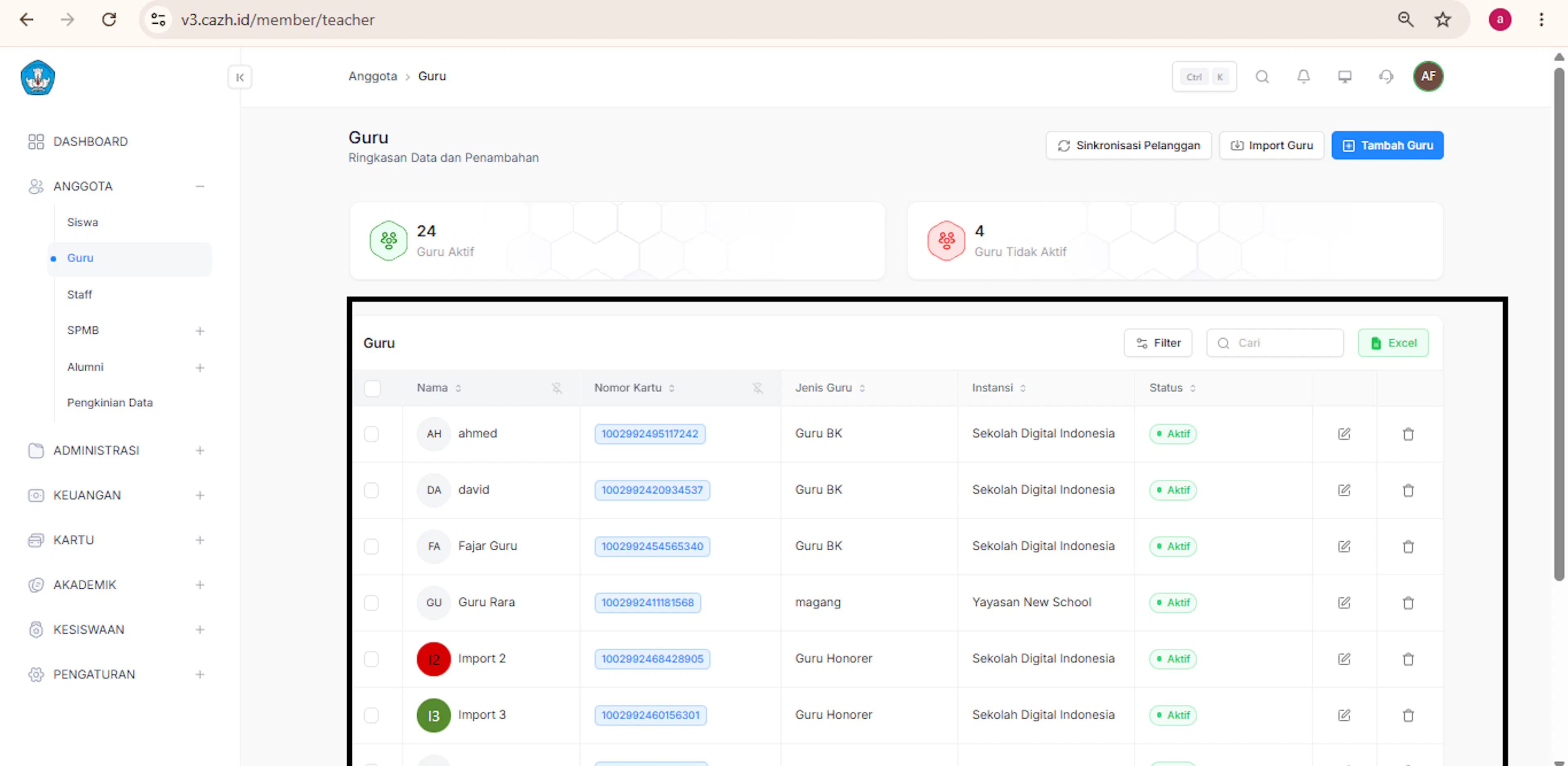Edit the ahmed teacher row
The height and width of the screenshot is (766, 1568).
pos(1344,434)
